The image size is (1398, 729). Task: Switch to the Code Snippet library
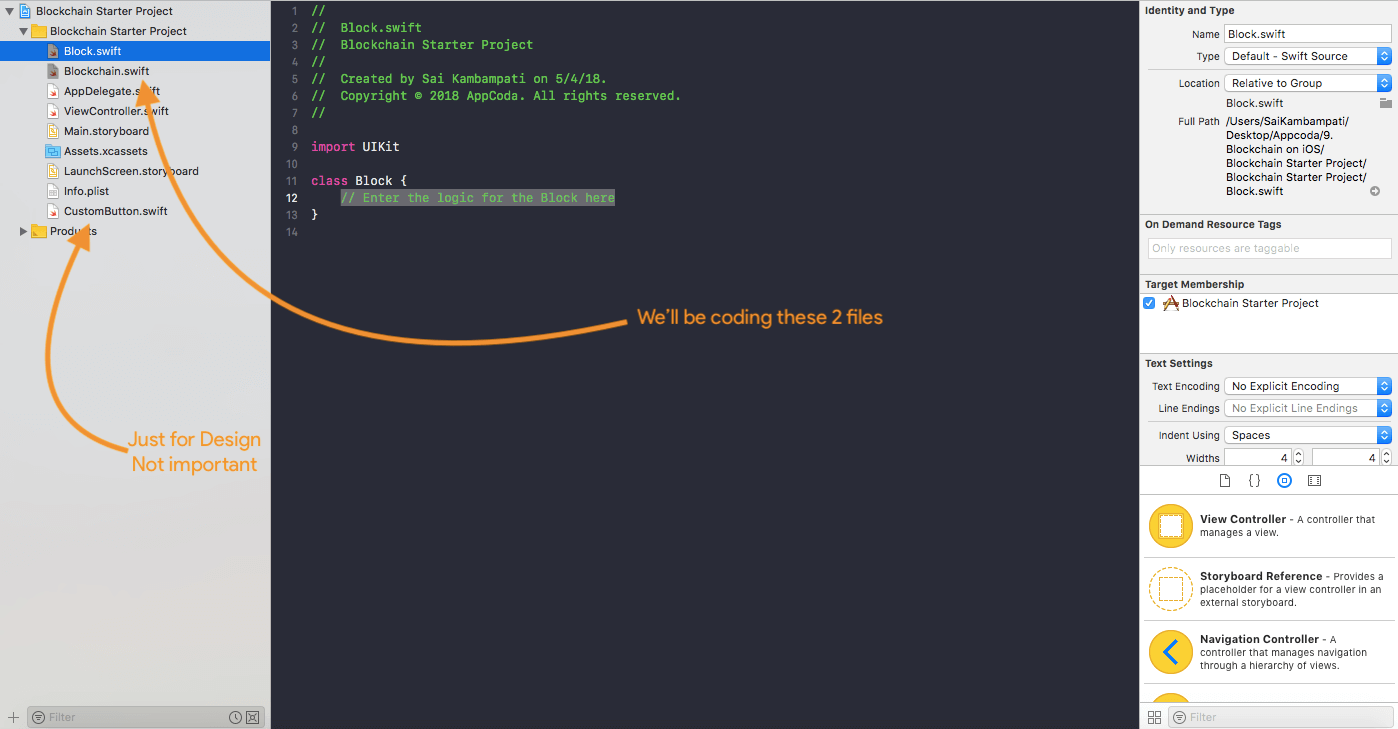coord(1254,481)
